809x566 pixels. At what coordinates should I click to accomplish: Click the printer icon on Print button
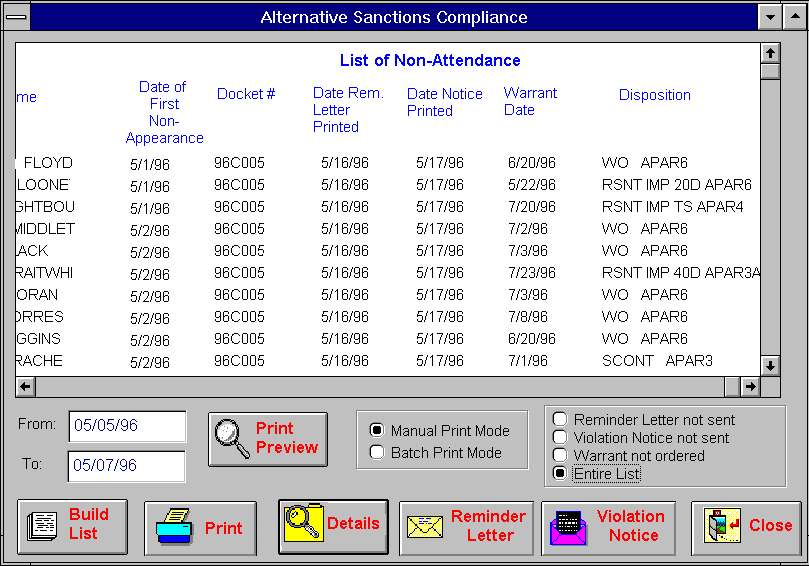(x=174, y=527)
